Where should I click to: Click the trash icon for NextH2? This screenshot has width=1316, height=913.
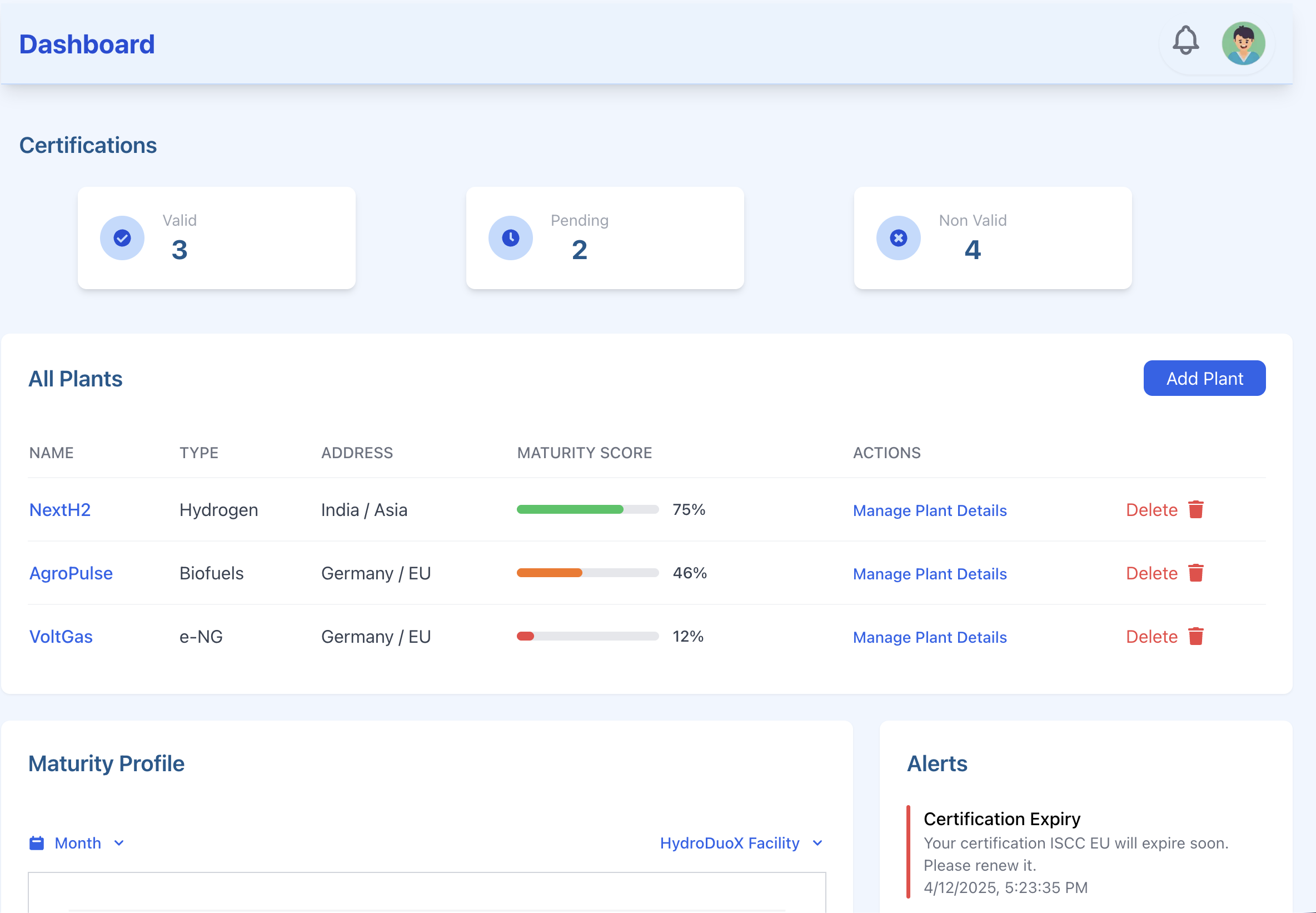(1197, 509)
